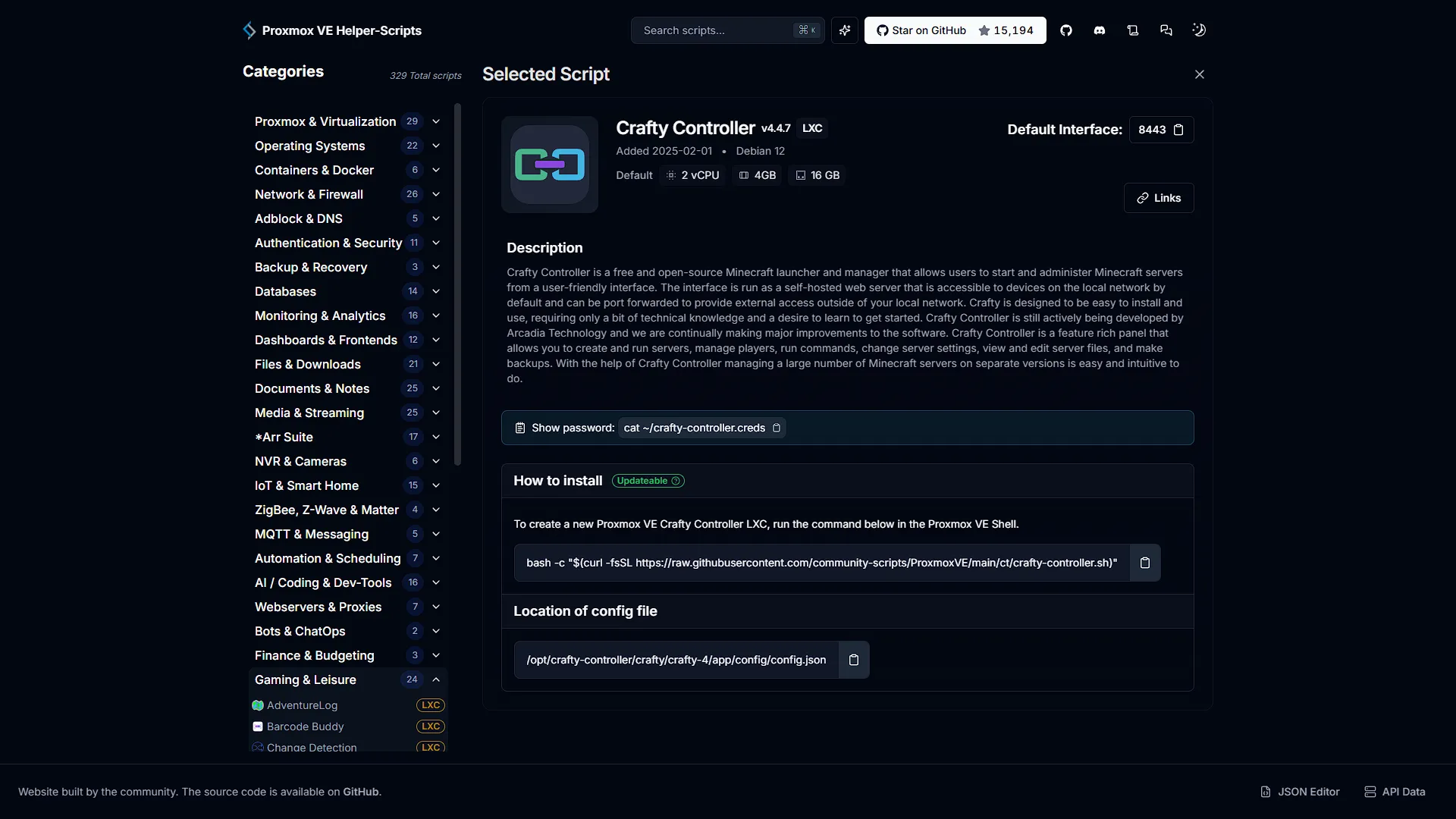Open the JSON Editor link
Screen dimensions: 1456x819
pyautogui.click(x=1300, y=792)
